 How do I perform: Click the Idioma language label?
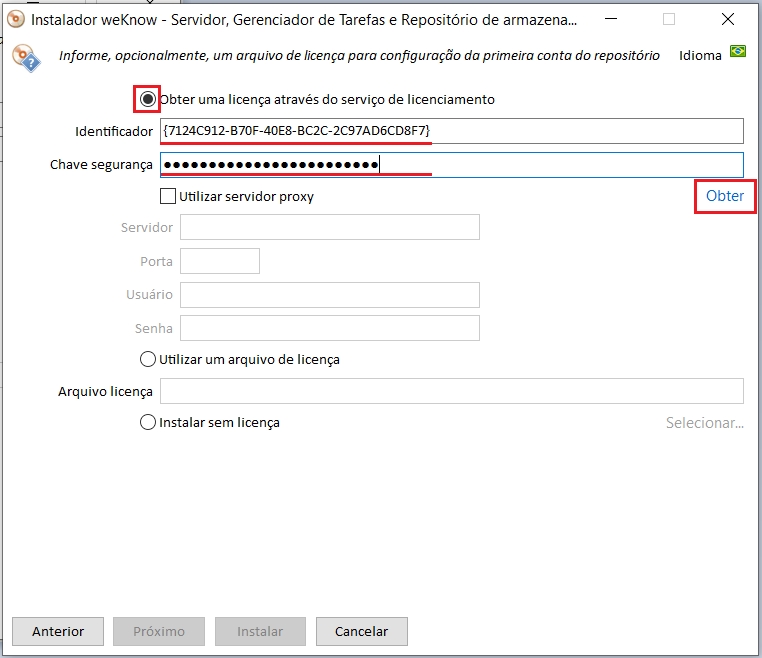(x=700, y=56)
